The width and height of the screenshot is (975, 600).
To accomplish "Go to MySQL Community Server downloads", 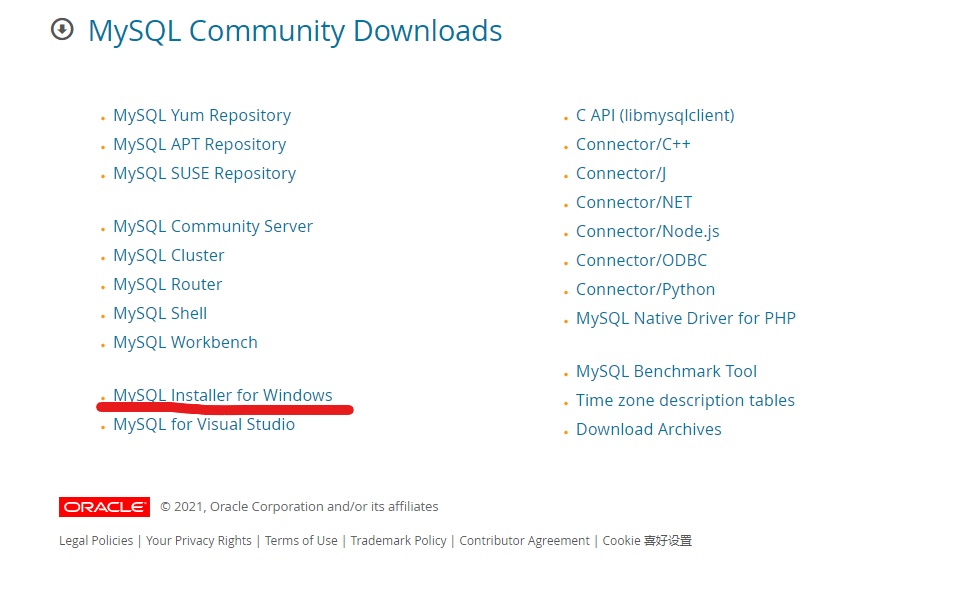I will click(x=213, y=226).
